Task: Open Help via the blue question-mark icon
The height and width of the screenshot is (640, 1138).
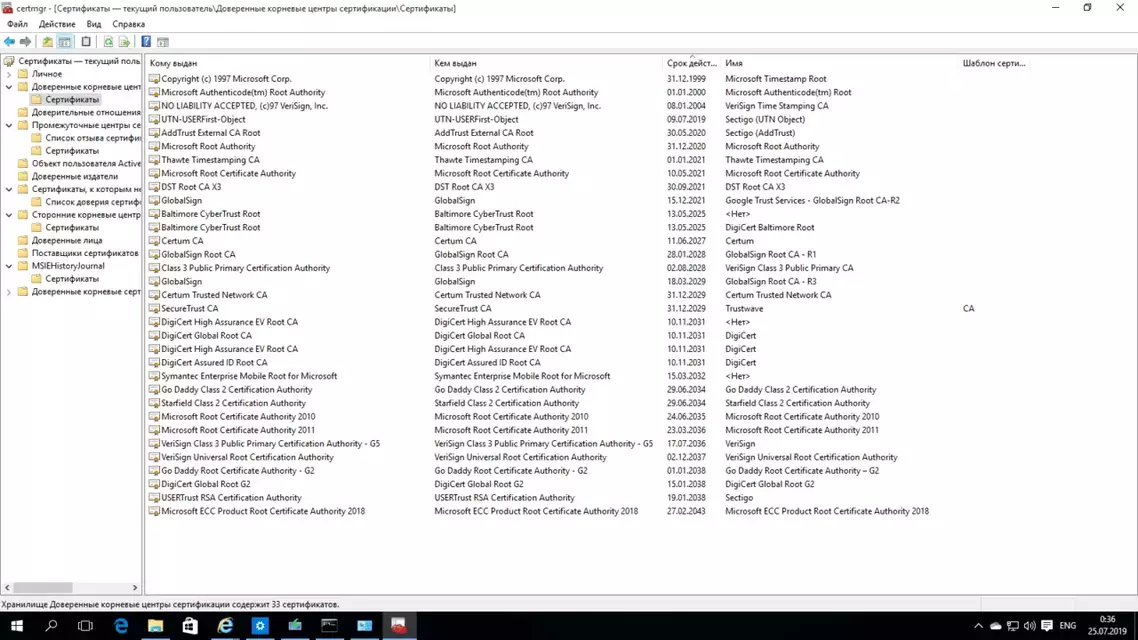Action: point(146,42)
